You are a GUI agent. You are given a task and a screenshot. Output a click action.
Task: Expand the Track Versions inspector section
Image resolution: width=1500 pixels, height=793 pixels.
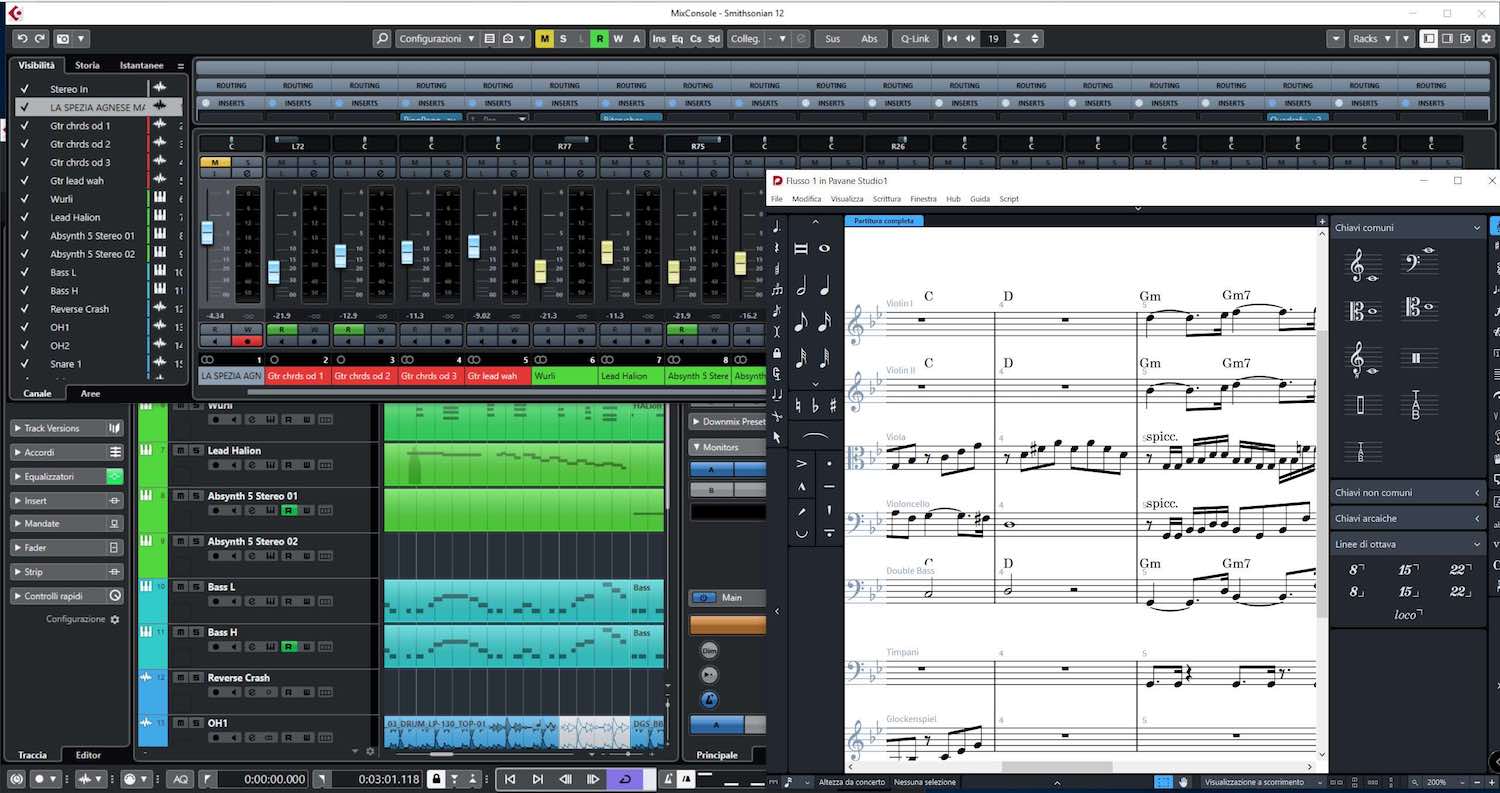pos(58,428)
